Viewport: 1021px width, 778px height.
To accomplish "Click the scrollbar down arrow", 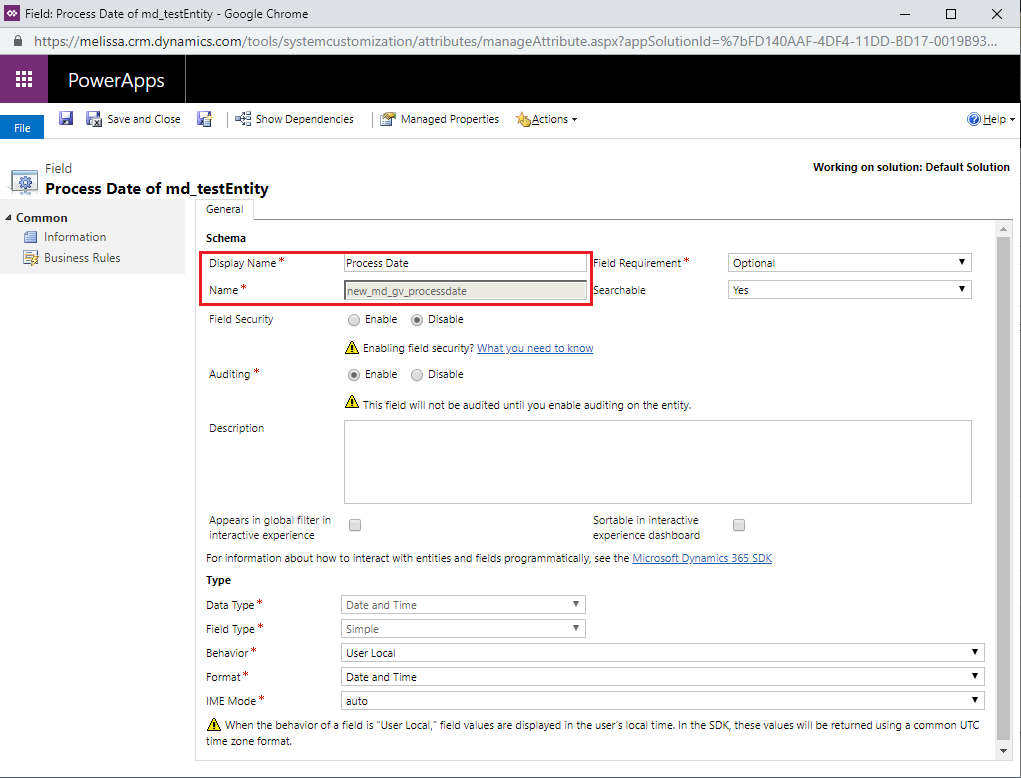I will coord(1003,751).
